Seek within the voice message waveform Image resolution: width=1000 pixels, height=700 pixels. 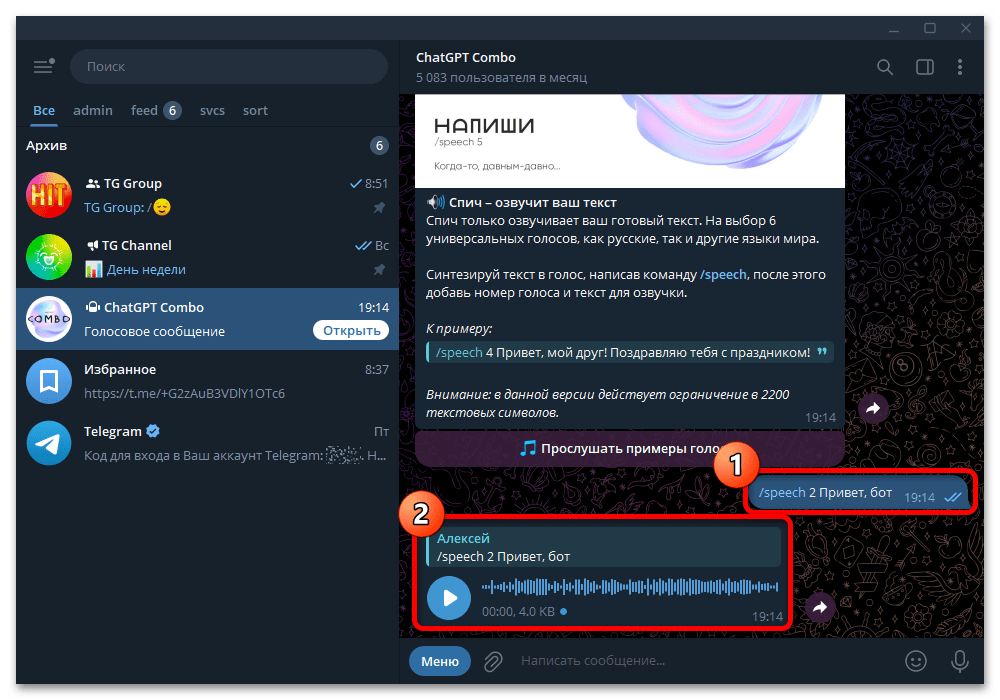pos(629,587)
